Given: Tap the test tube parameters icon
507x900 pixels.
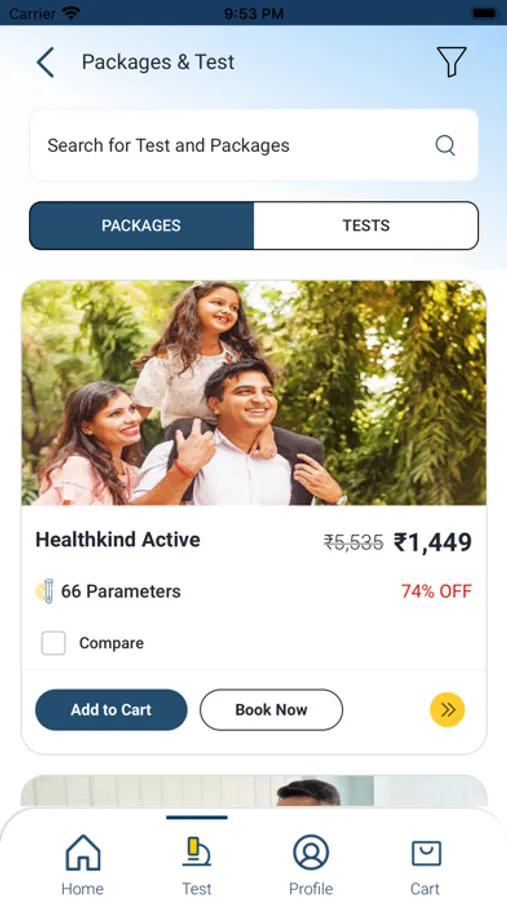Looking at the screenshot, I should (45, 591).
